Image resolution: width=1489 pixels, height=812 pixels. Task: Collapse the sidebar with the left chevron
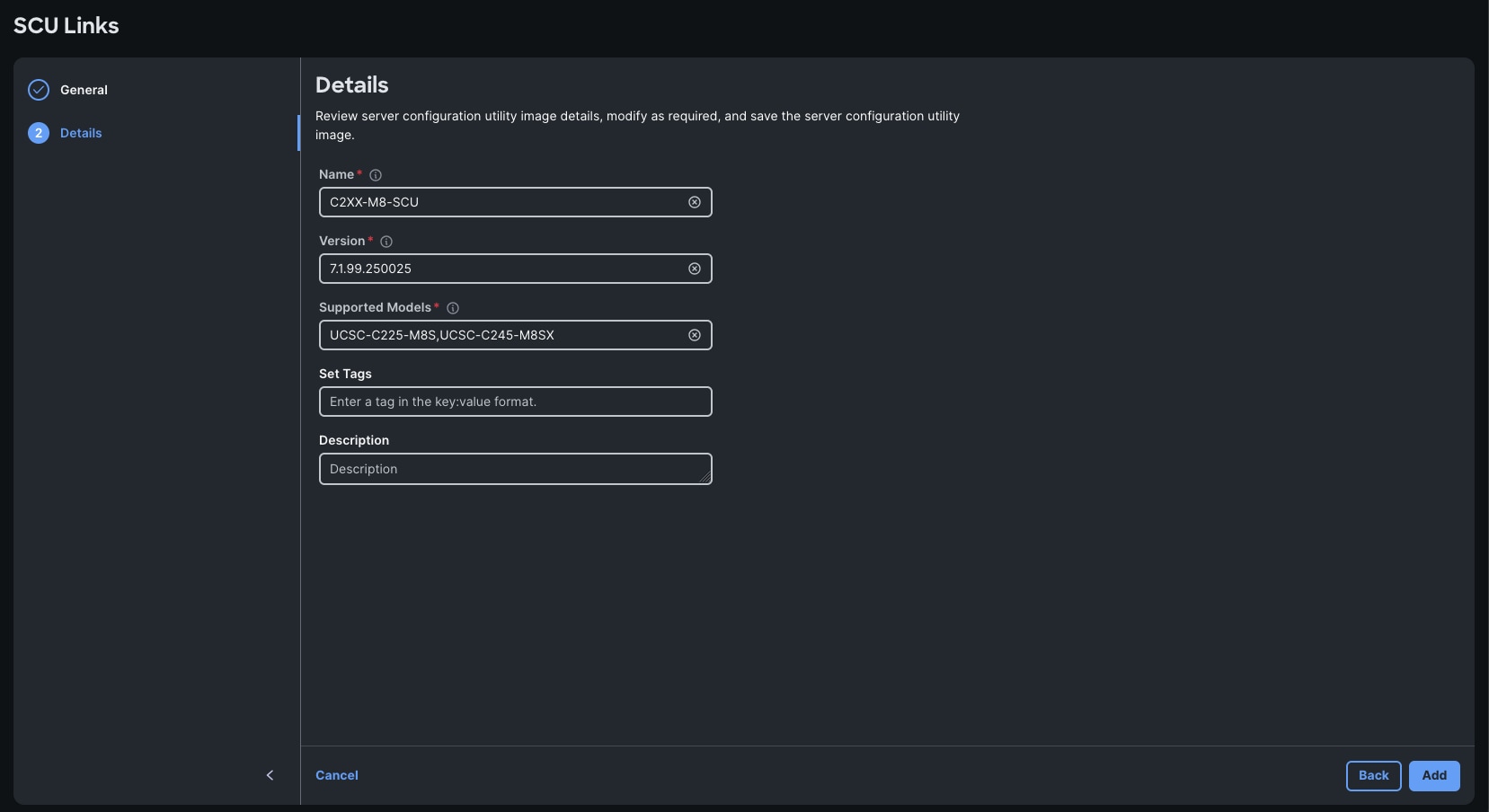[270, 775]
